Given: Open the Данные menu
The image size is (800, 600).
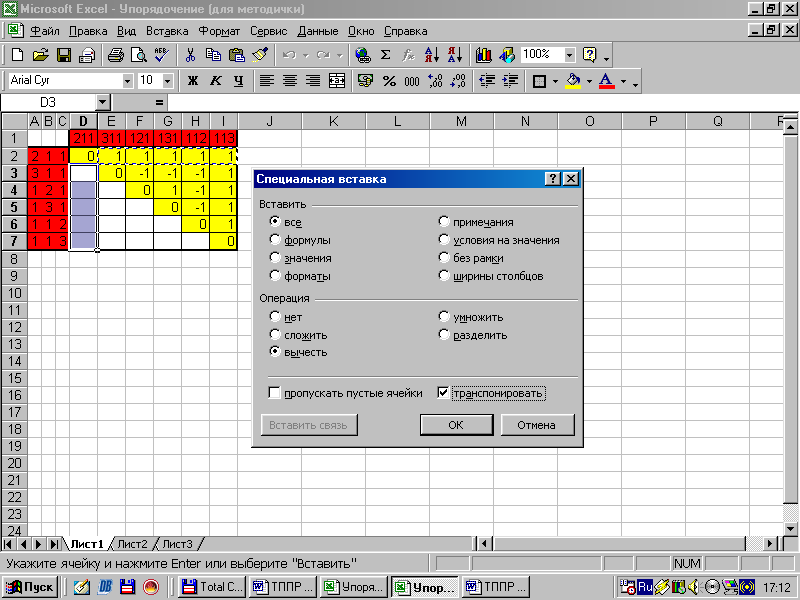Looking at the screenshot, I should tap(317, 31).
